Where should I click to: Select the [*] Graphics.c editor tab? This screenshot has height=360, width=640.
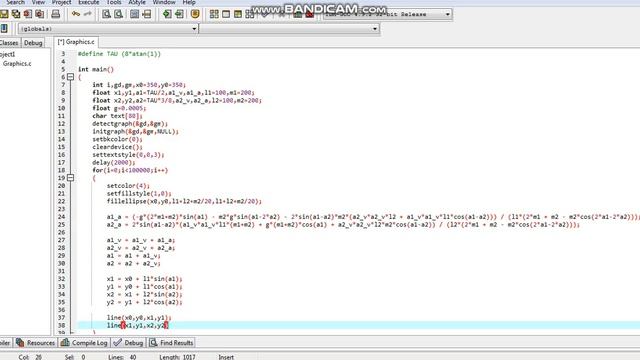pyautogui.click(x=76, y=42)
